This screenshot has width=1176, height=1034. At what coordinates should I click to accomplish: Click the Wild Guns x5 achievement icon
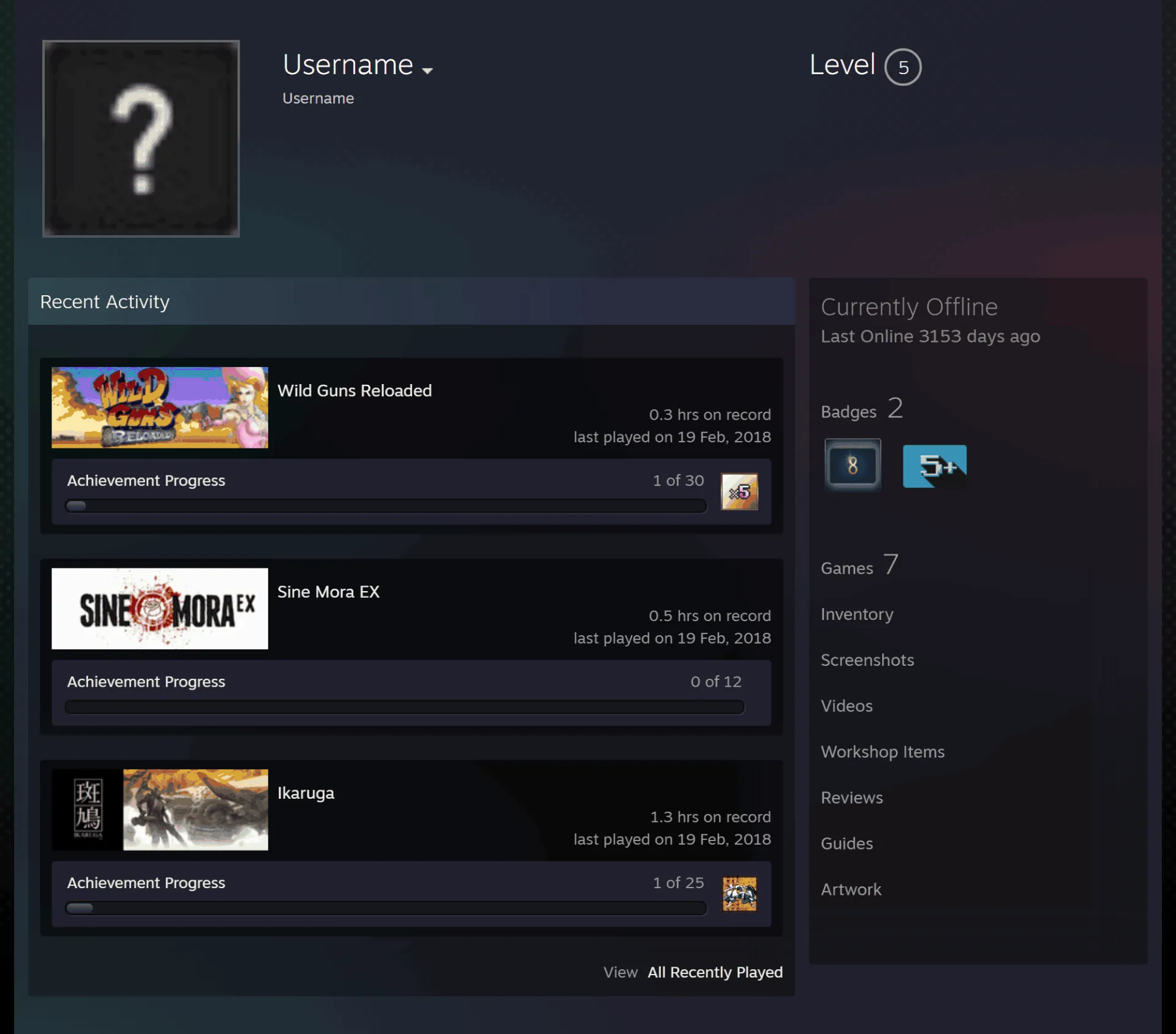pyautogui.click(x=739, y=492)
